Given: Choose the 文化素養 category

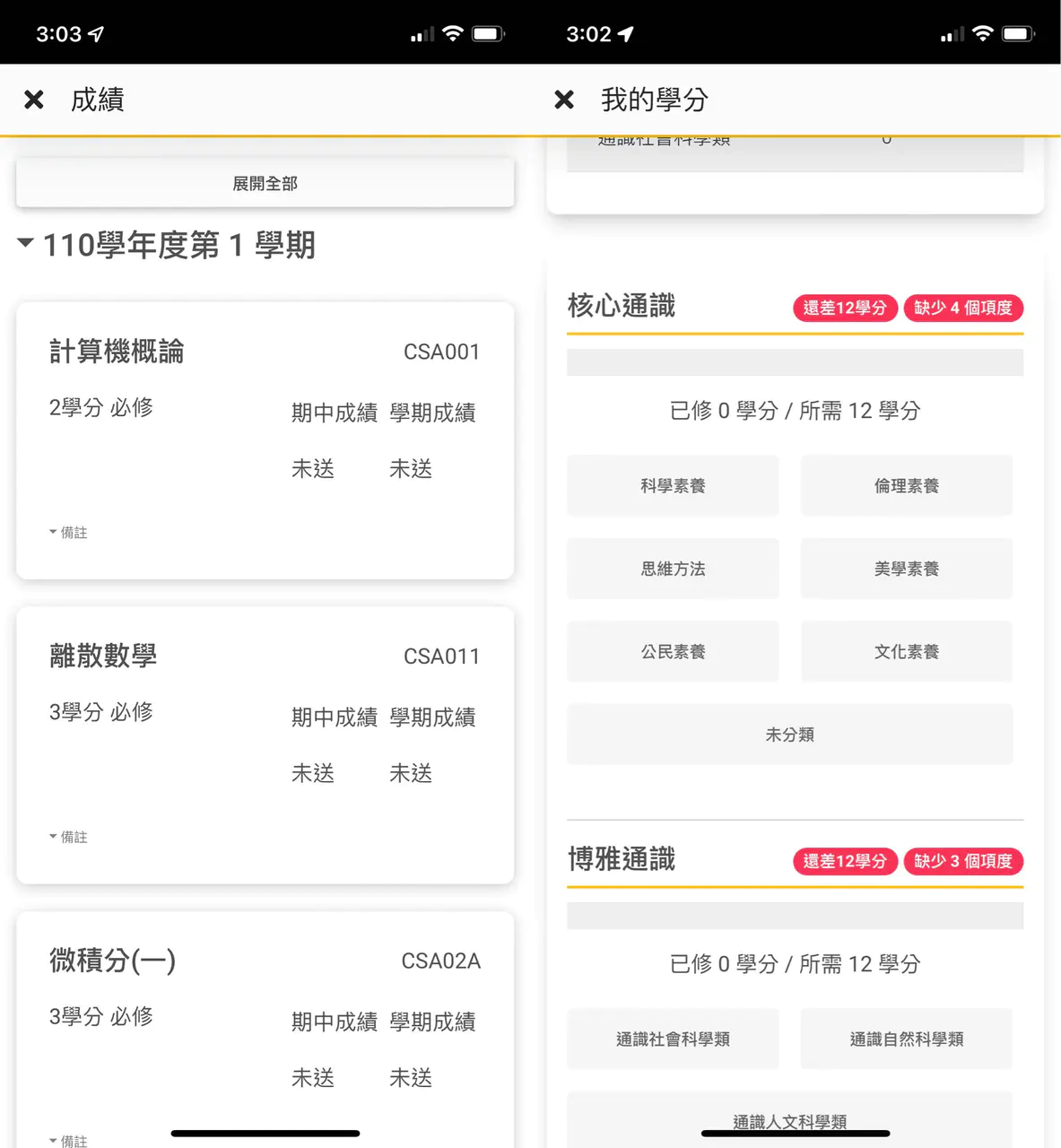Looking at the screenshot, I should pos(906,652).
